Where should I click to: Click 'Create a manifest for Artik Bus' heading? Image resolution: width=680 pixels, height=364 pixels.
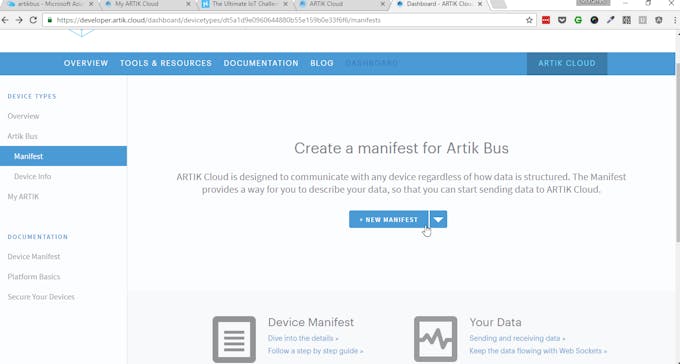point(401,148)
